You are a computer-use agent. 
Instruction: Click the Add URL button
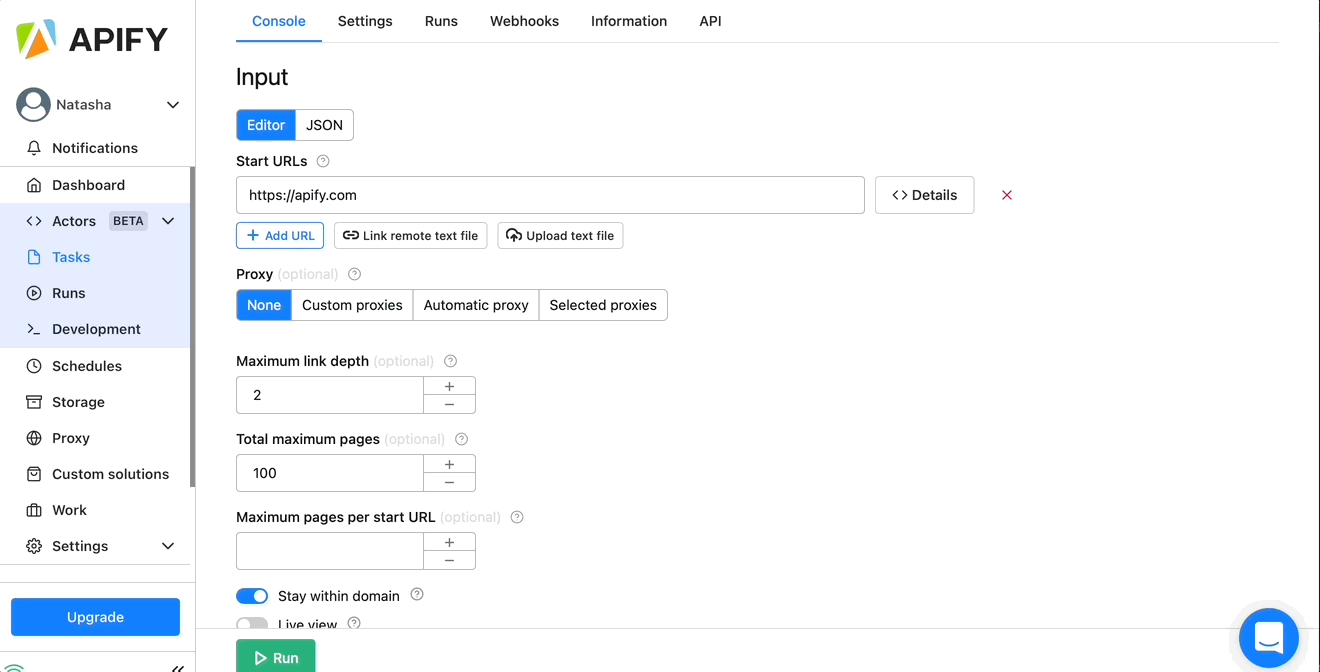(280, 236)
